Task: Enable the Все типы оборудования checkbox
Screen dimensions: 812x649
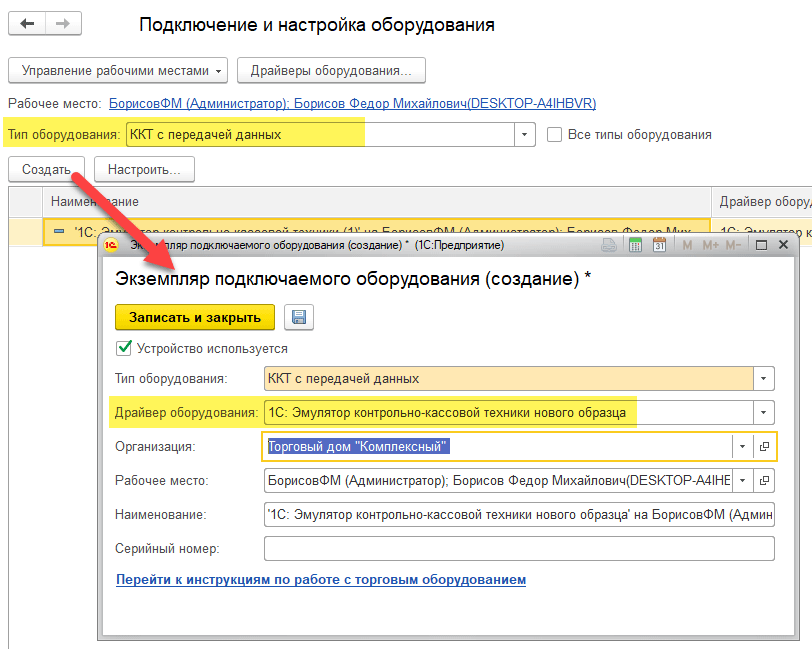Action: 555,135
